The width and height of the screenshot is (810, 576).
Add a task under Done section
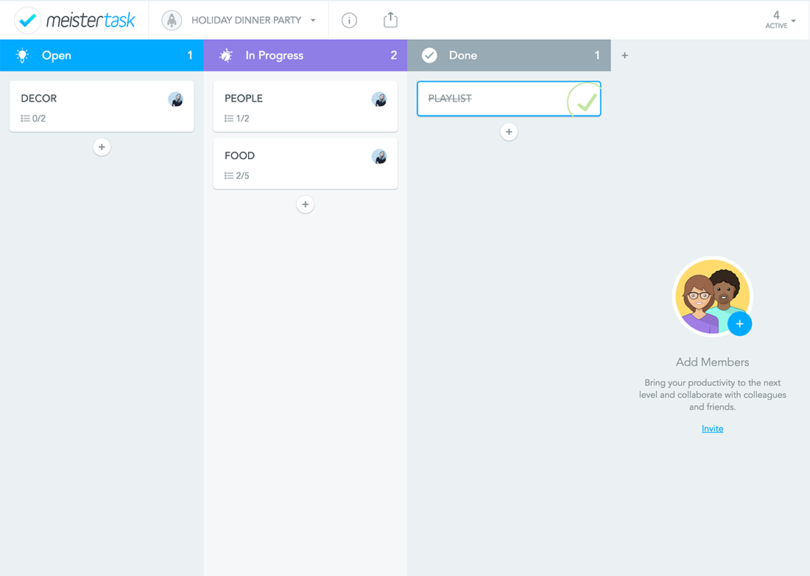[x=509, y=132]
